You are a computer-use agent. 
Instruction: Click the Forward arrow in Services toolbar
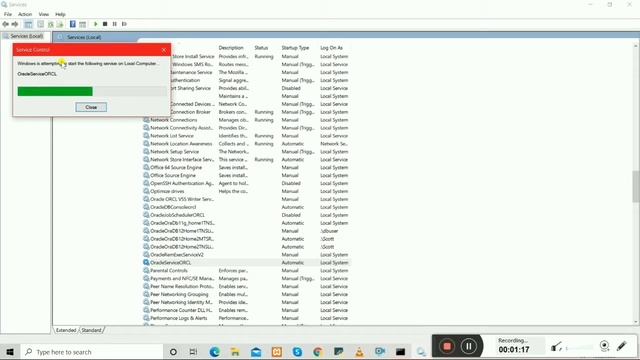15,24
